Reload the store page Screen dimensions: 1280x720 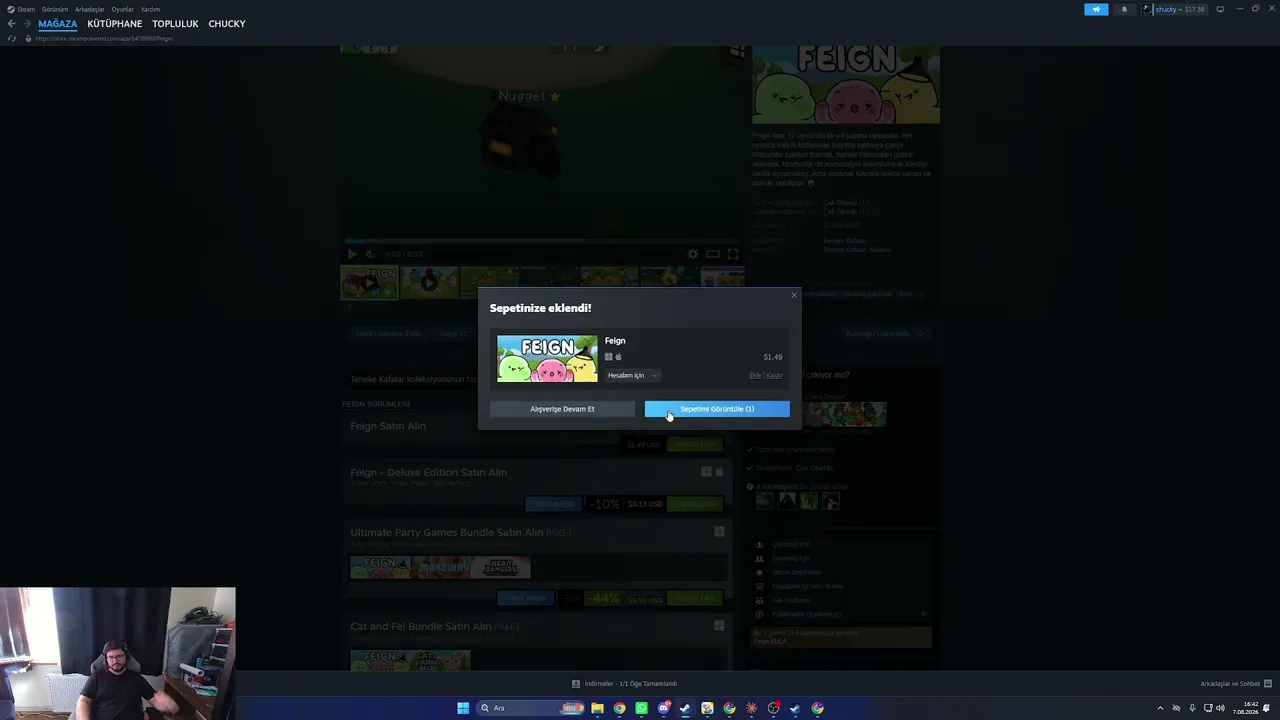(x=12, y=38)
